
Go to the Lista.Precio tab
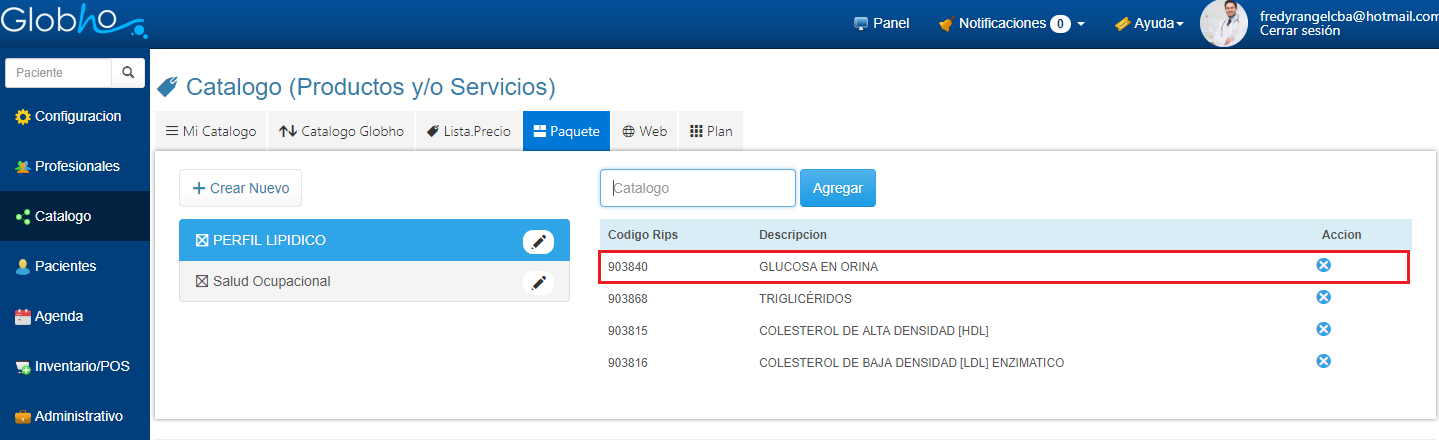pos(468,131)
